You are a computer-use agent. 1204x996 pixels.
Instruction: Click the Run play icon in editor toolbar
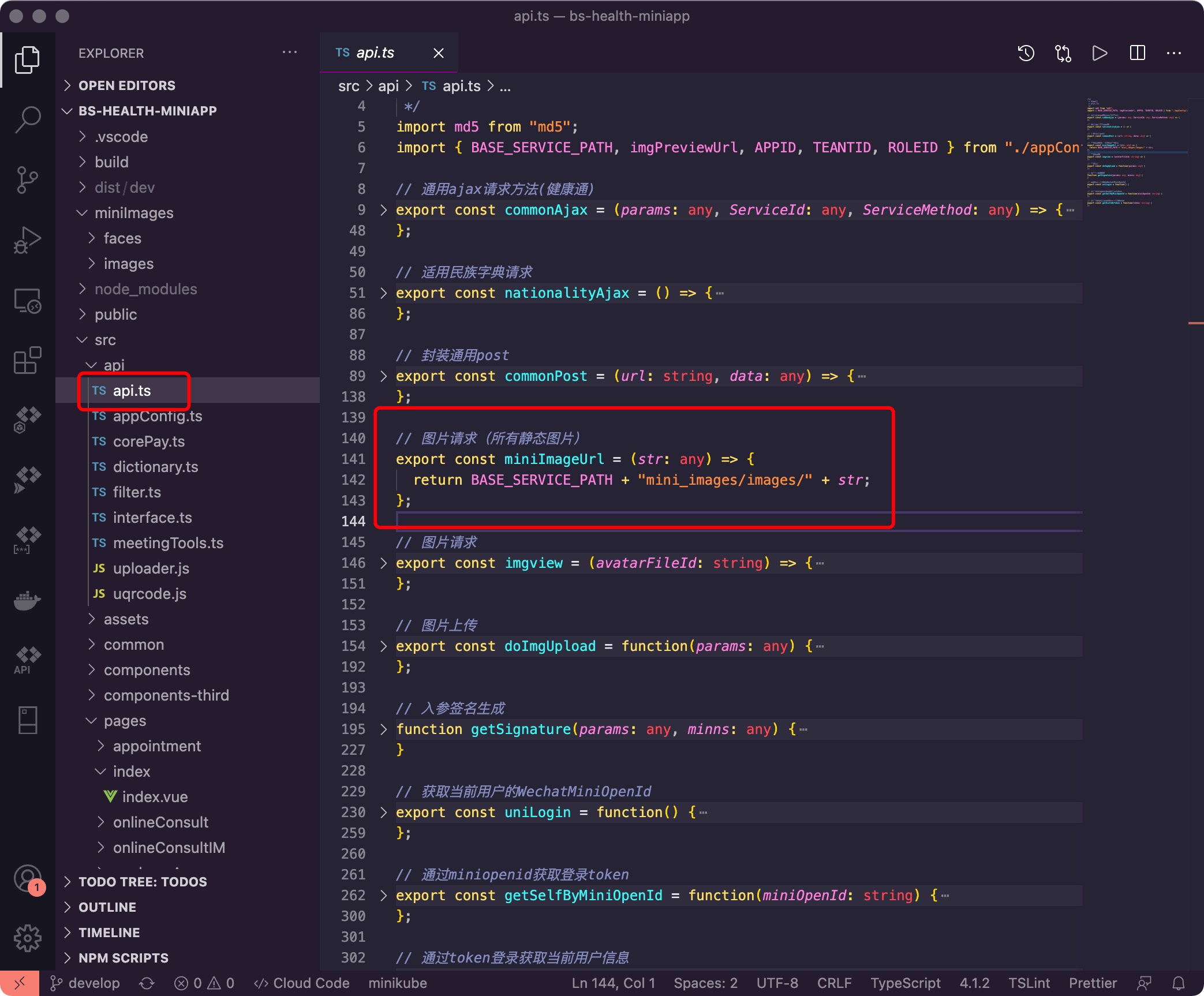click(x=1100, y=53)
